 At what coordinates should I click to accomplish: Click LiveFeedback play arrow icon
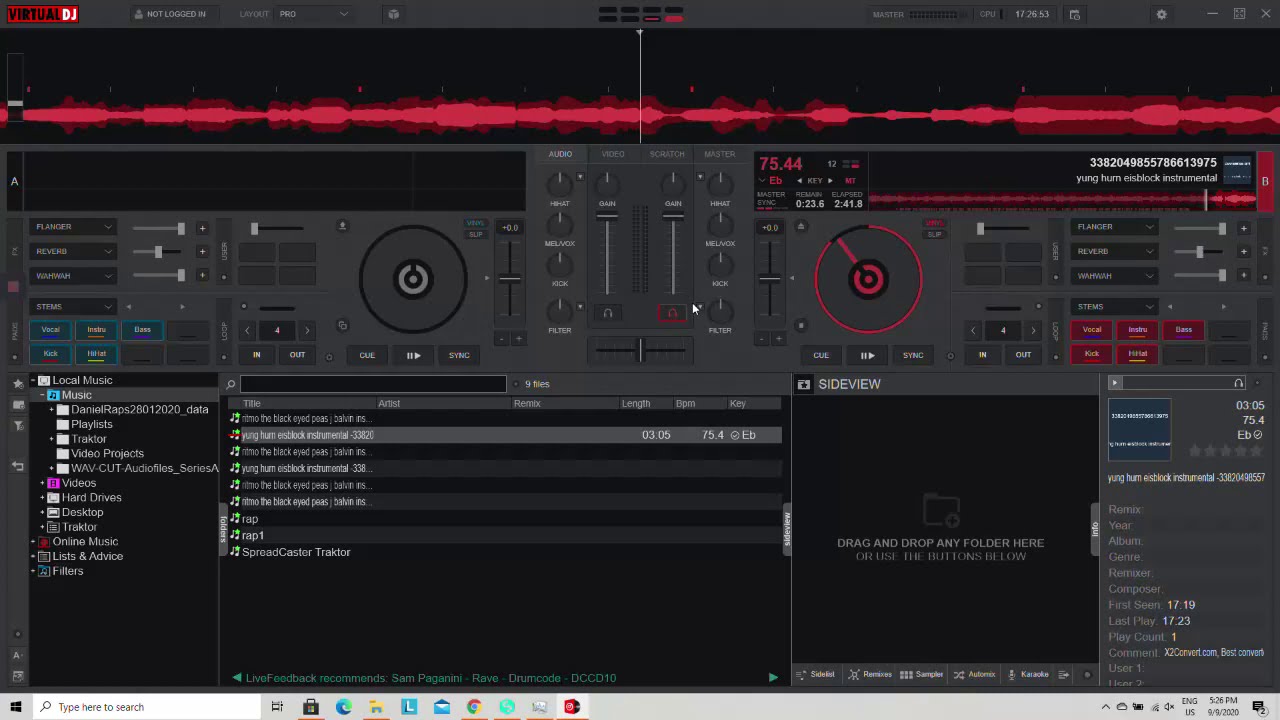point(773,678)
